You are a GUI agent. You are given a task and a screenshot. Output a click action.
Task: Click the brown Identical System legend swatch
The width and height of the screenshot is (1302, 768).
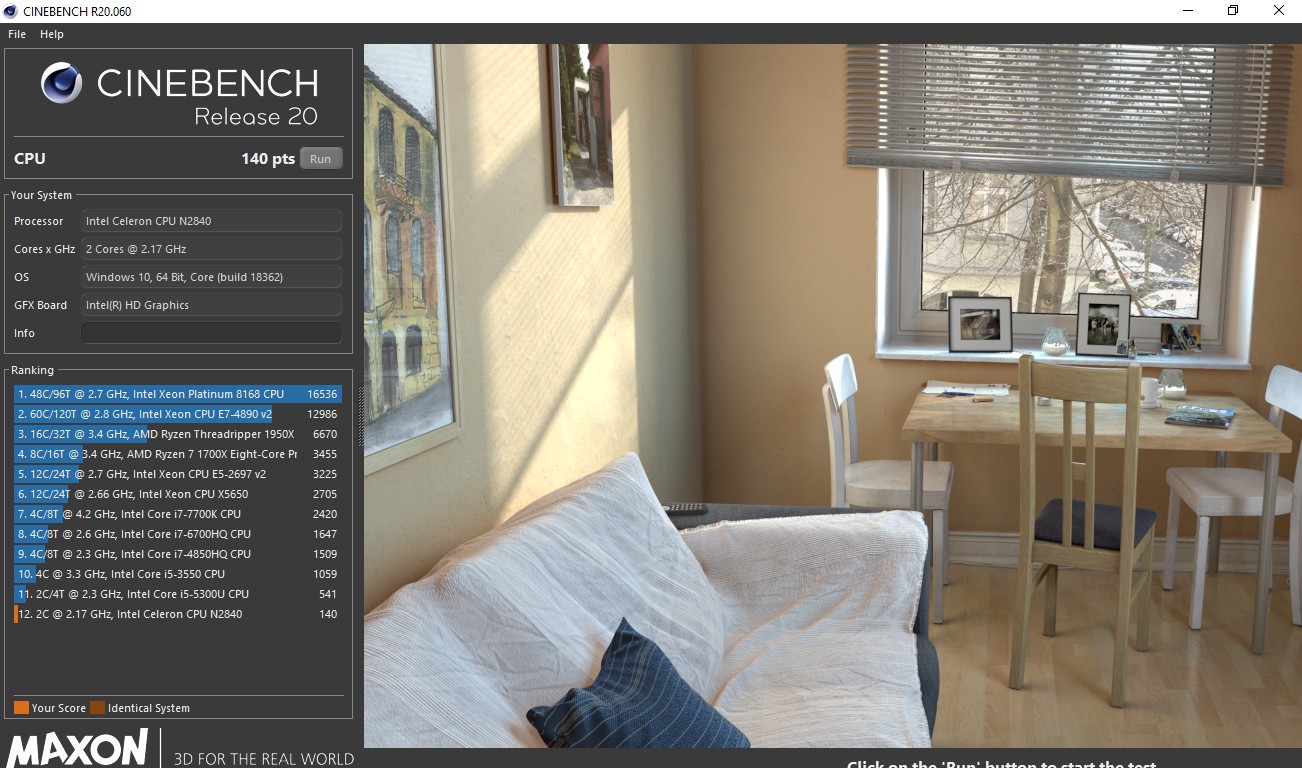click(97, 708)
